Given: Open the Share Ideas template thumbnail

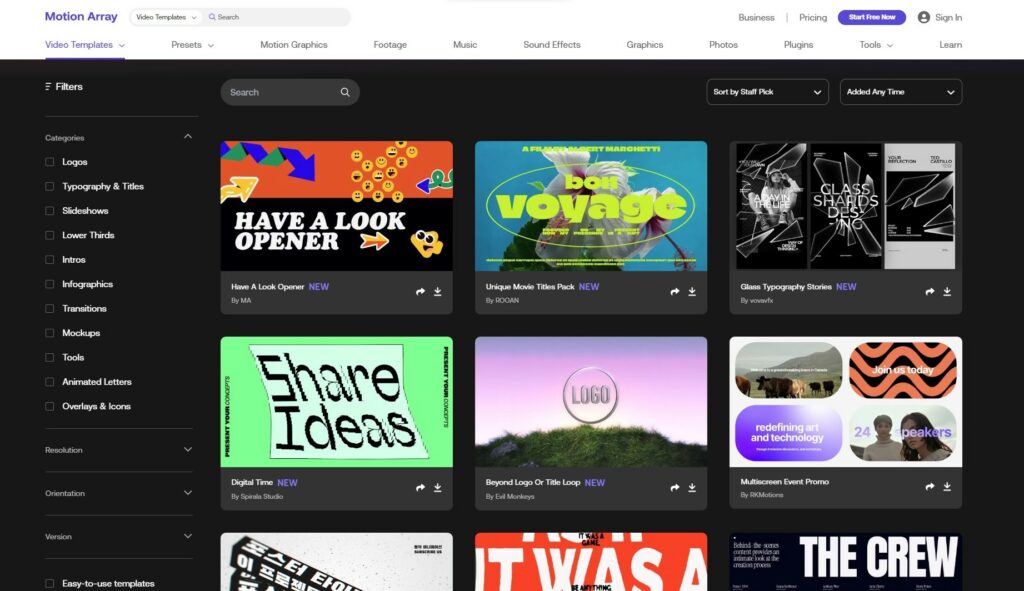Looking at the screenshot, I should click(x=336, y=401).
